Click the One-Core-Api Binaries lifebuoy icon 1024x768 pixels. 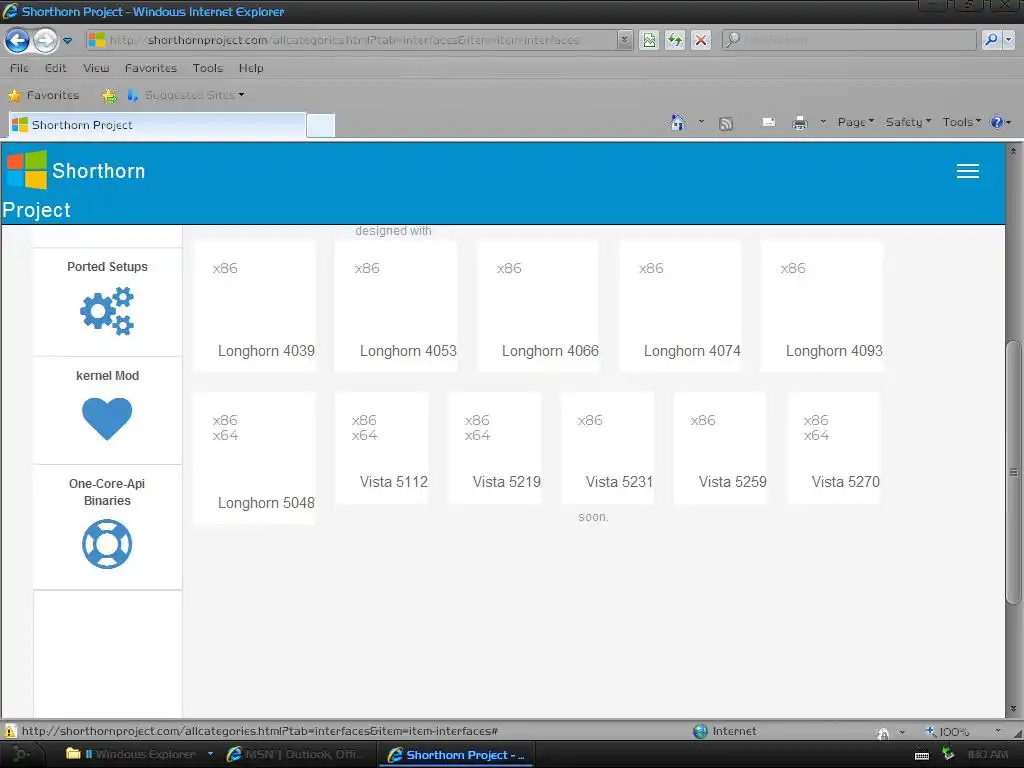(x=107, y=544)
